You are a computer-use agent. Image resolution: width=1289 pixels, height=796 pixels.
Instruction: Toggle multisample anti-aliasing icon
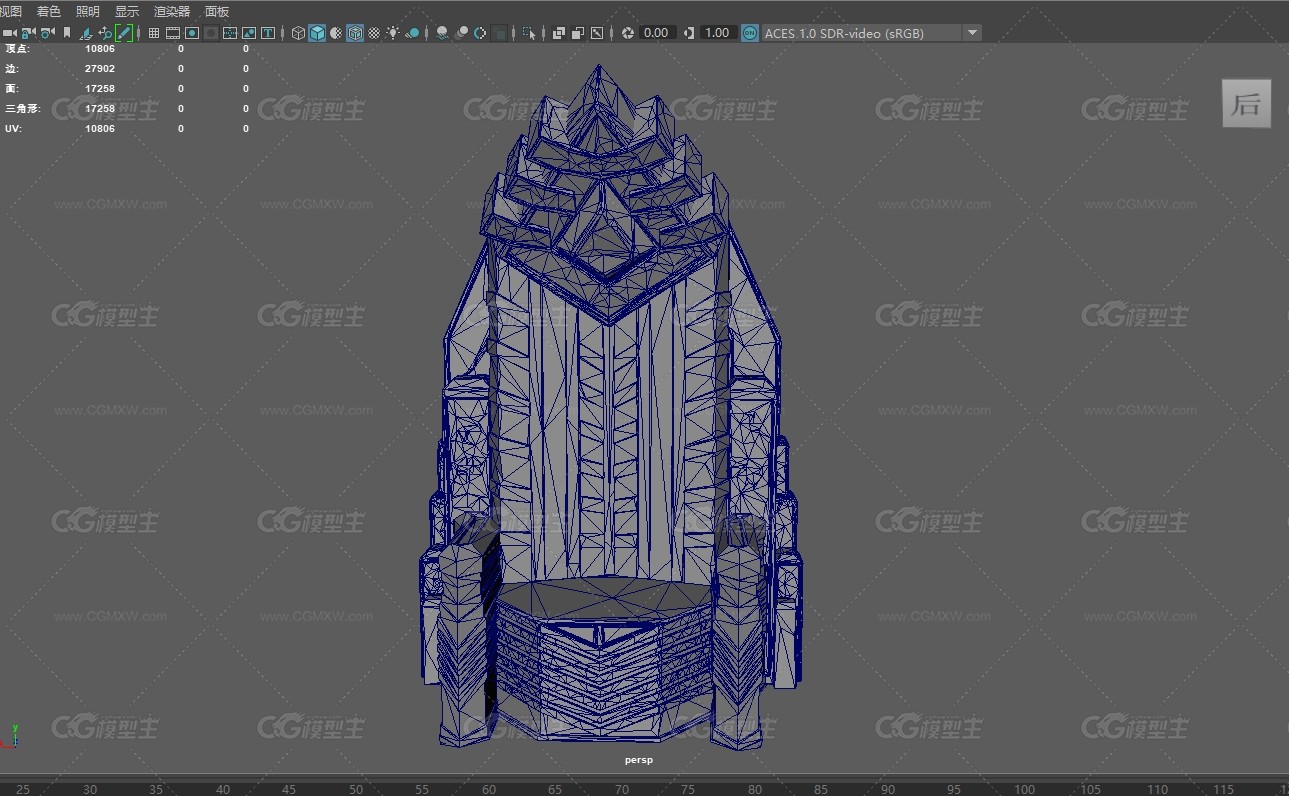(x=480, y=33)
